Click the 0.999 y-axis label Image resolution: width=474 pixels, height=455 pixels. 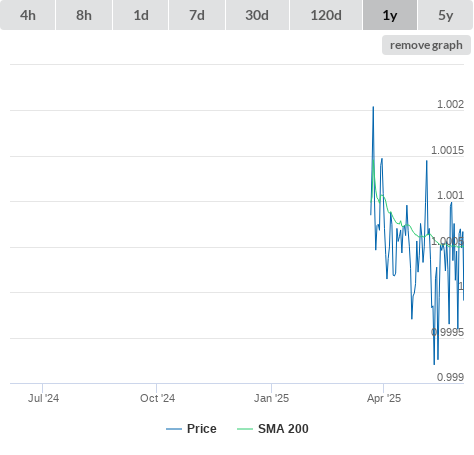[450, 377]
